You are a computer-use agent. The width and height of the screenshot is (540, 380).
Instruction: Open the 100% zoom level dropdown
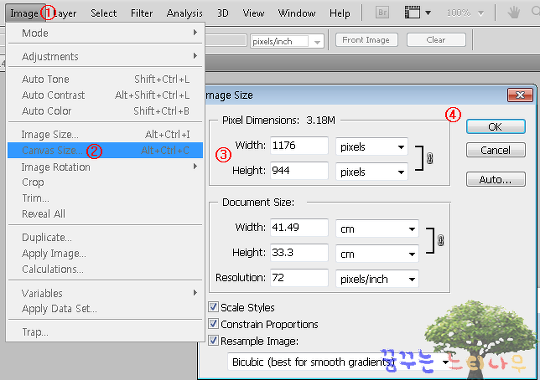[x=481, y=13]
